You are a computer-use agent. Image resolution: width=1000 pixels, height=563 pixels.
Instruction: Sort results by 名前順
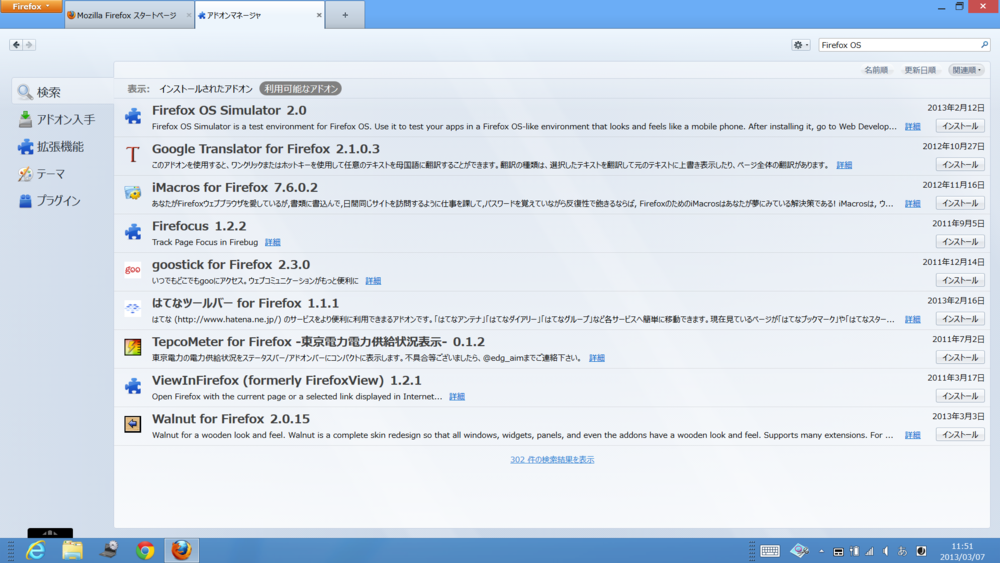pyautogui.click(x=876, y=70)
